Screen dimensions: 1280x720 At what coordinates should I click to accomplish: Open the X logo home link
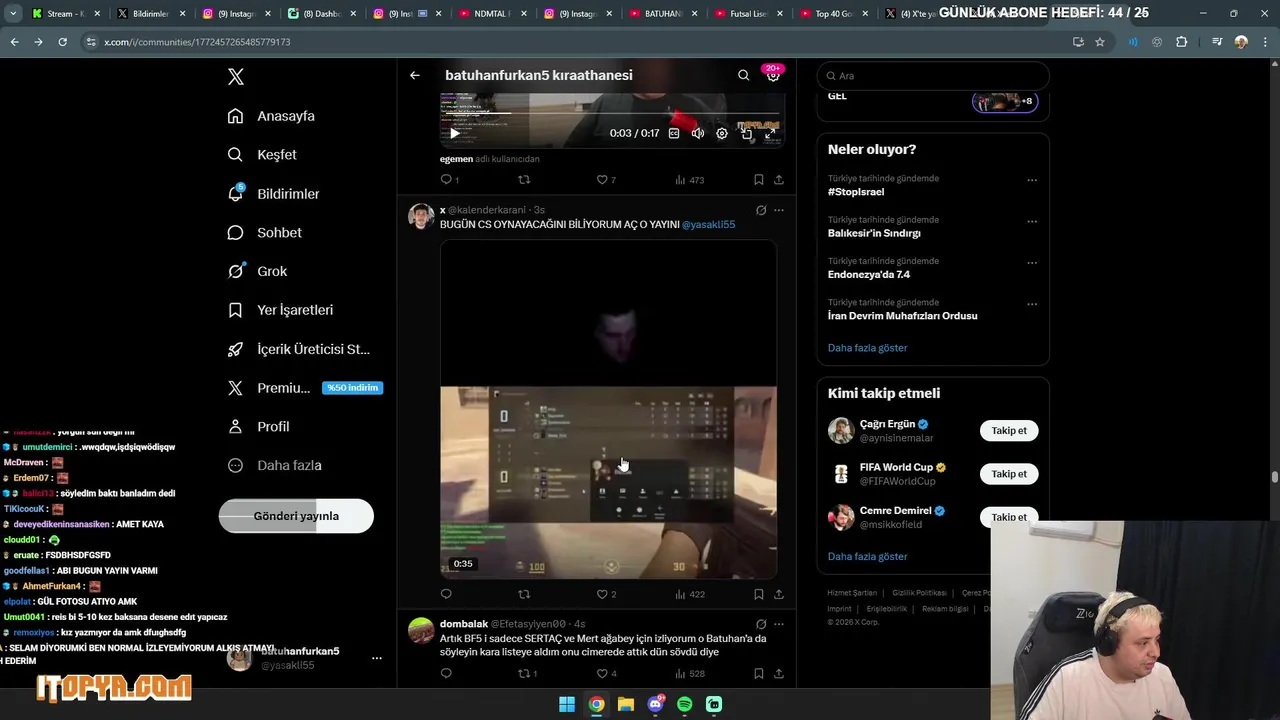point(235,77)
